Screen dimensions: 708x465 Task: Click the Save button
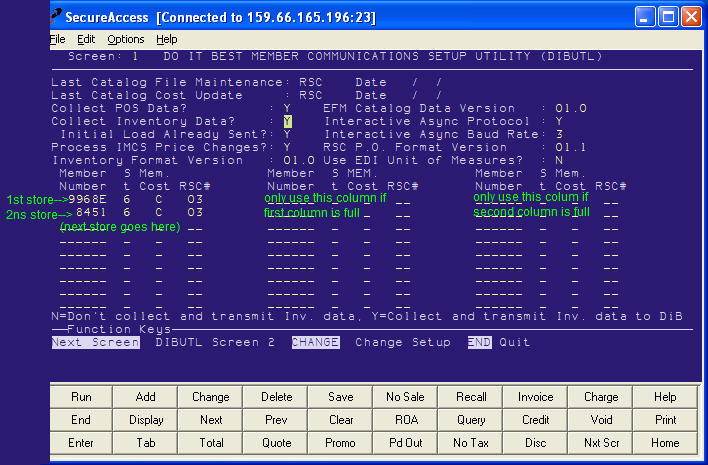coord(341,397)
